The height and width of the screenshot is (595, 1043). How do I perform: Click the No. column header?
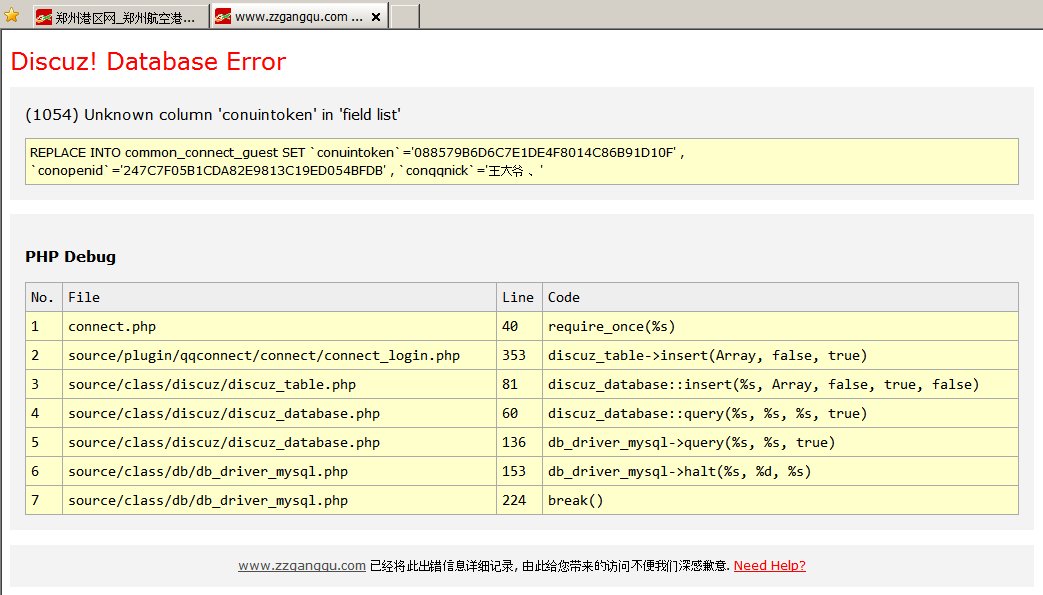(x=42, y=298)
